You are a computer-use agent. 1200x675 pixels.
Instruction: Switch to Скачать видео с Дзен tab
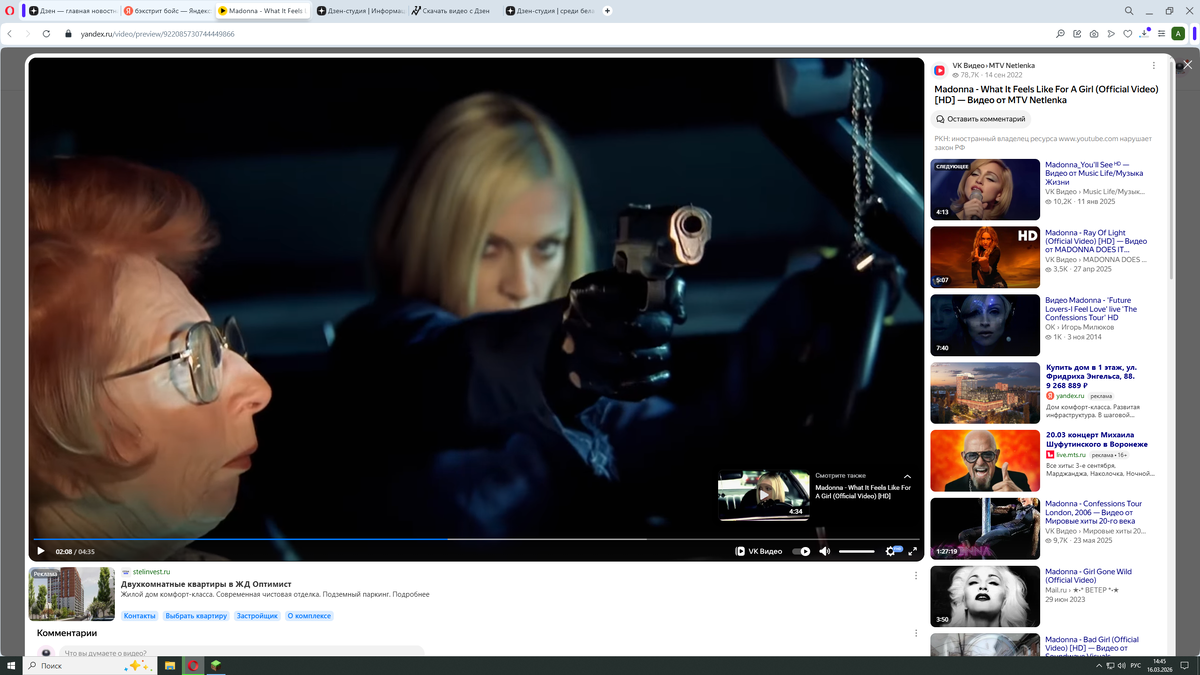click(453, 10)
